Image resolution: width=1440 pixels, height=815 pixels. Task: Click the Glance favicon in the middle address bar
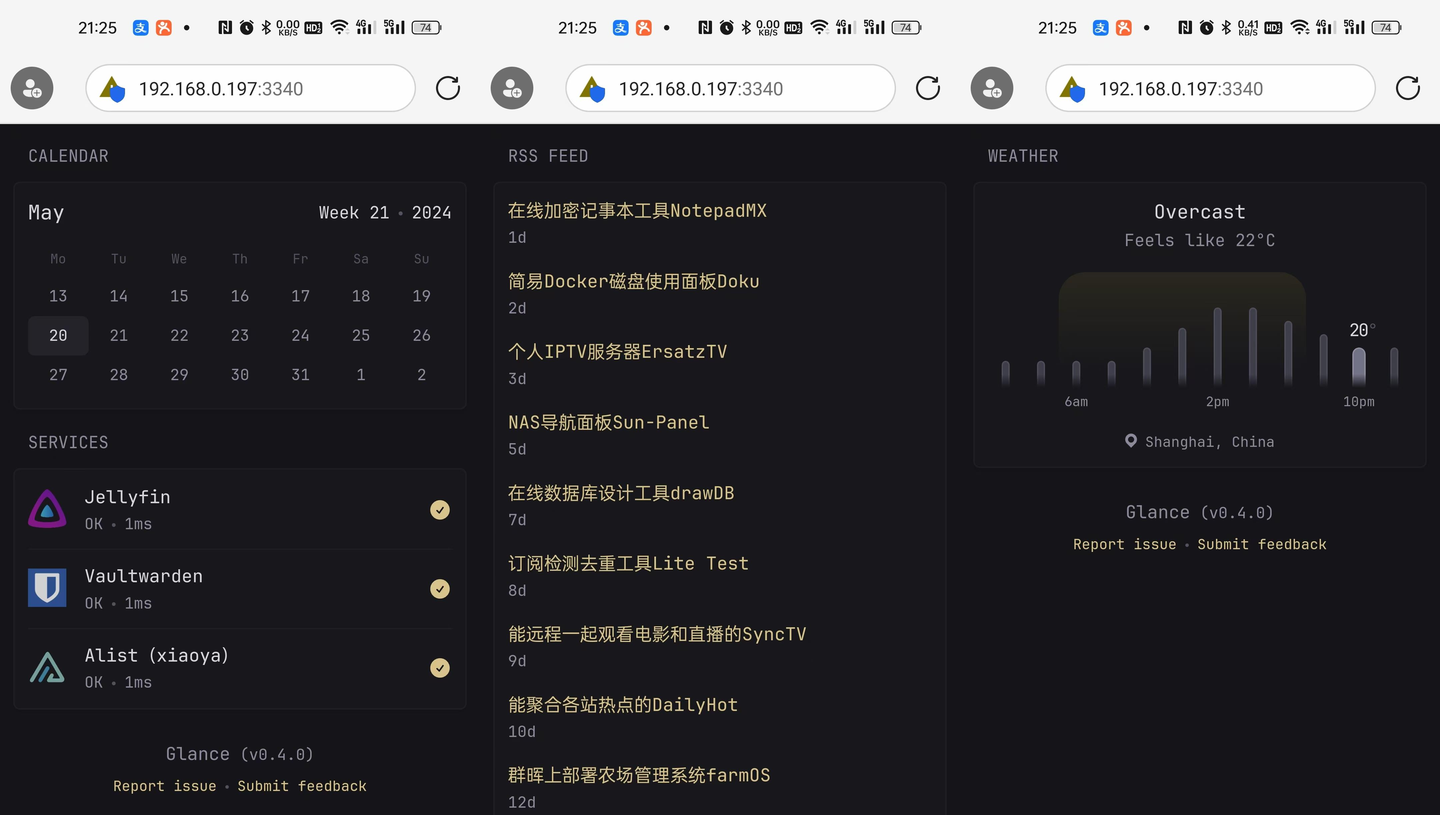594,88
